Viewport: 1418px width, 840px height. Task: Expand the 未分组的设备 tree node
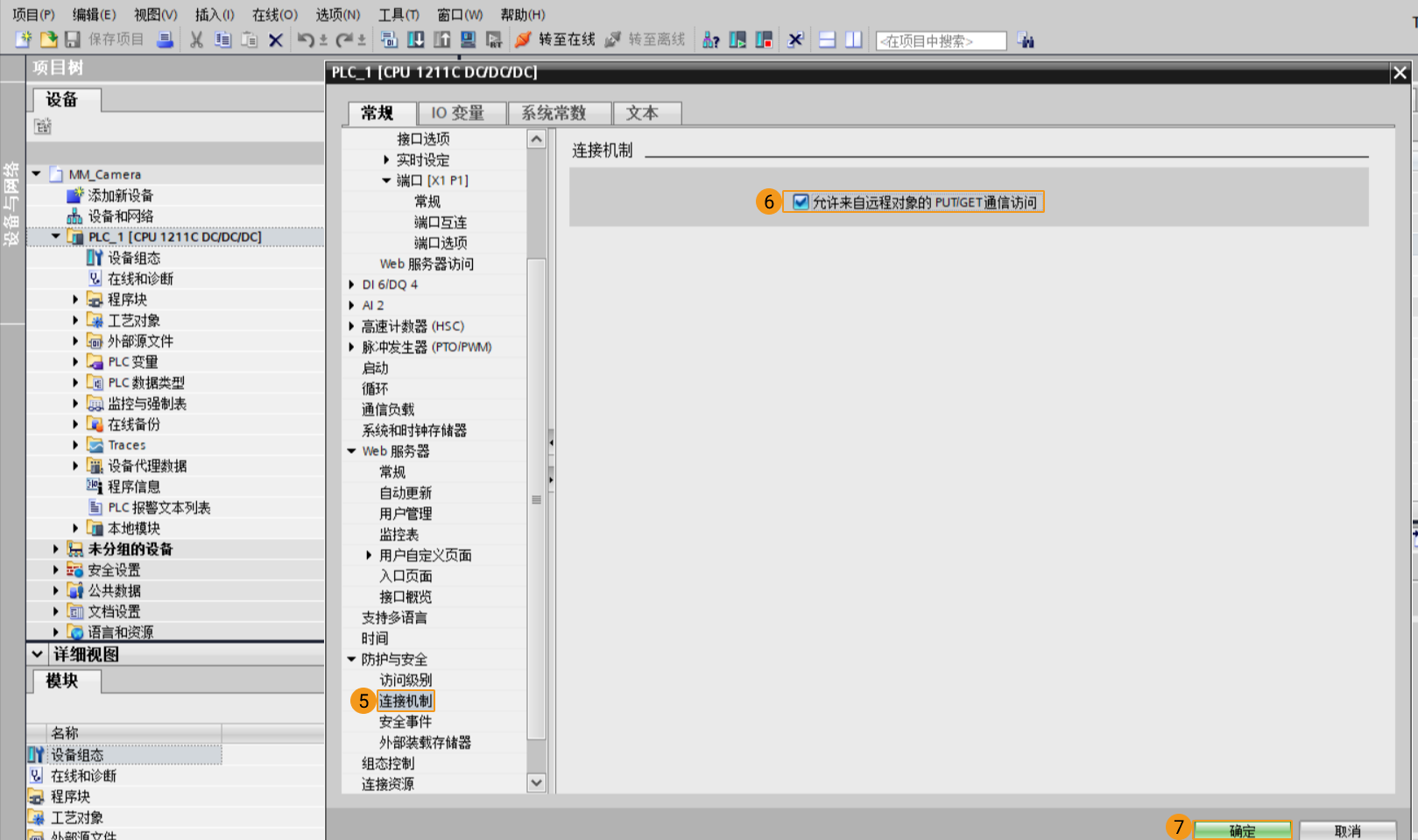pos(56,548)
